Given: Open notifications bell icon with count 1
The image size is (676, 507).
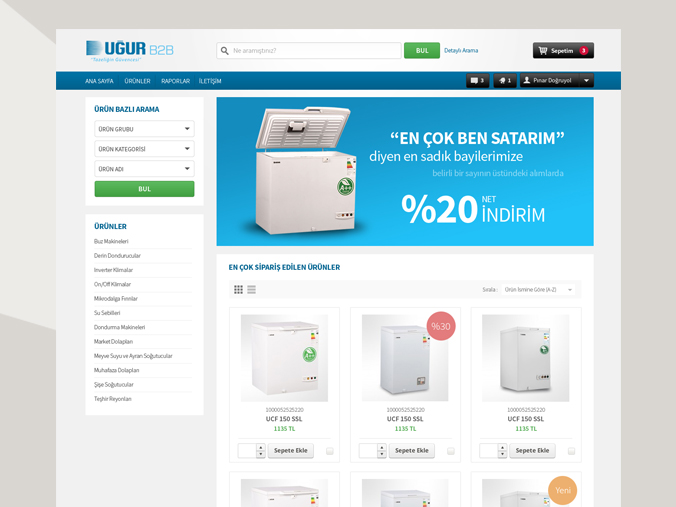Looking at the screenshot, I should point(505,80).
